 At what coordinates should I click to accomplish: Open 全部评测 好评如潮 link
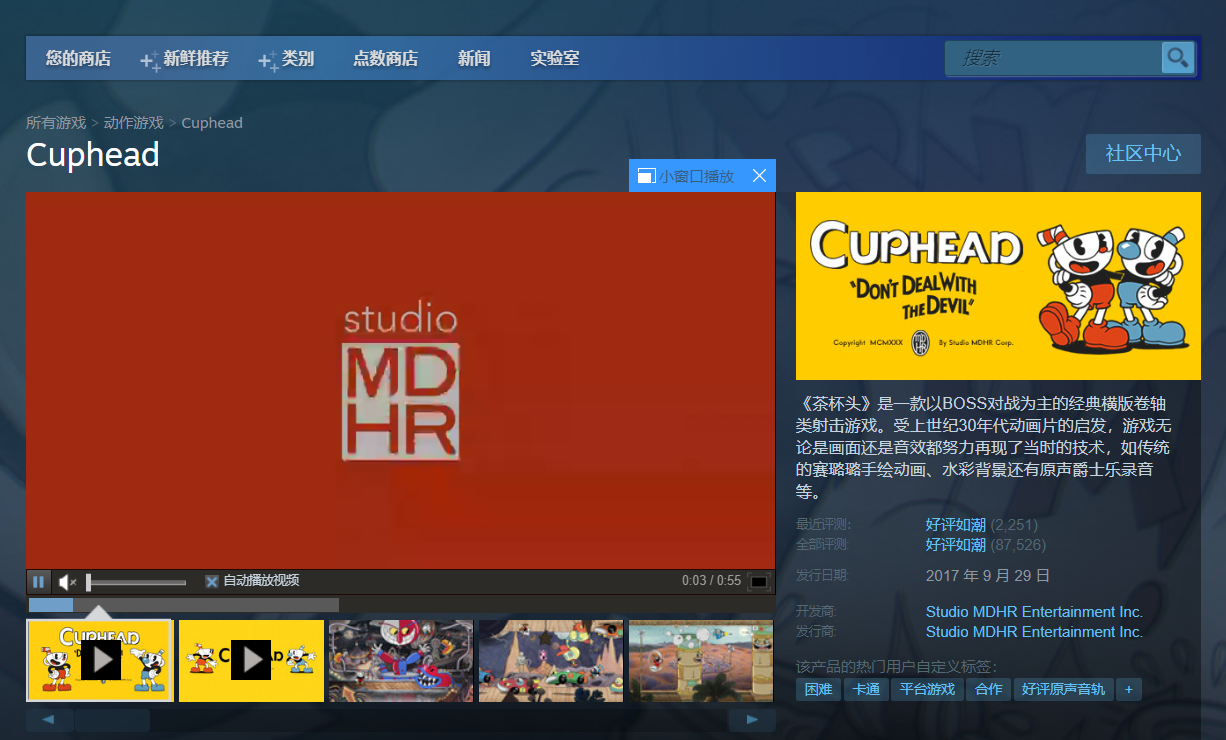pos(956,545)
